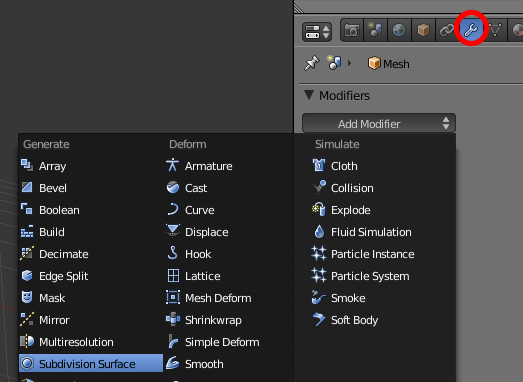Add a Mask modifier
Screen dimensions: 523x382
pyautogui.click(x=91, y=298)
